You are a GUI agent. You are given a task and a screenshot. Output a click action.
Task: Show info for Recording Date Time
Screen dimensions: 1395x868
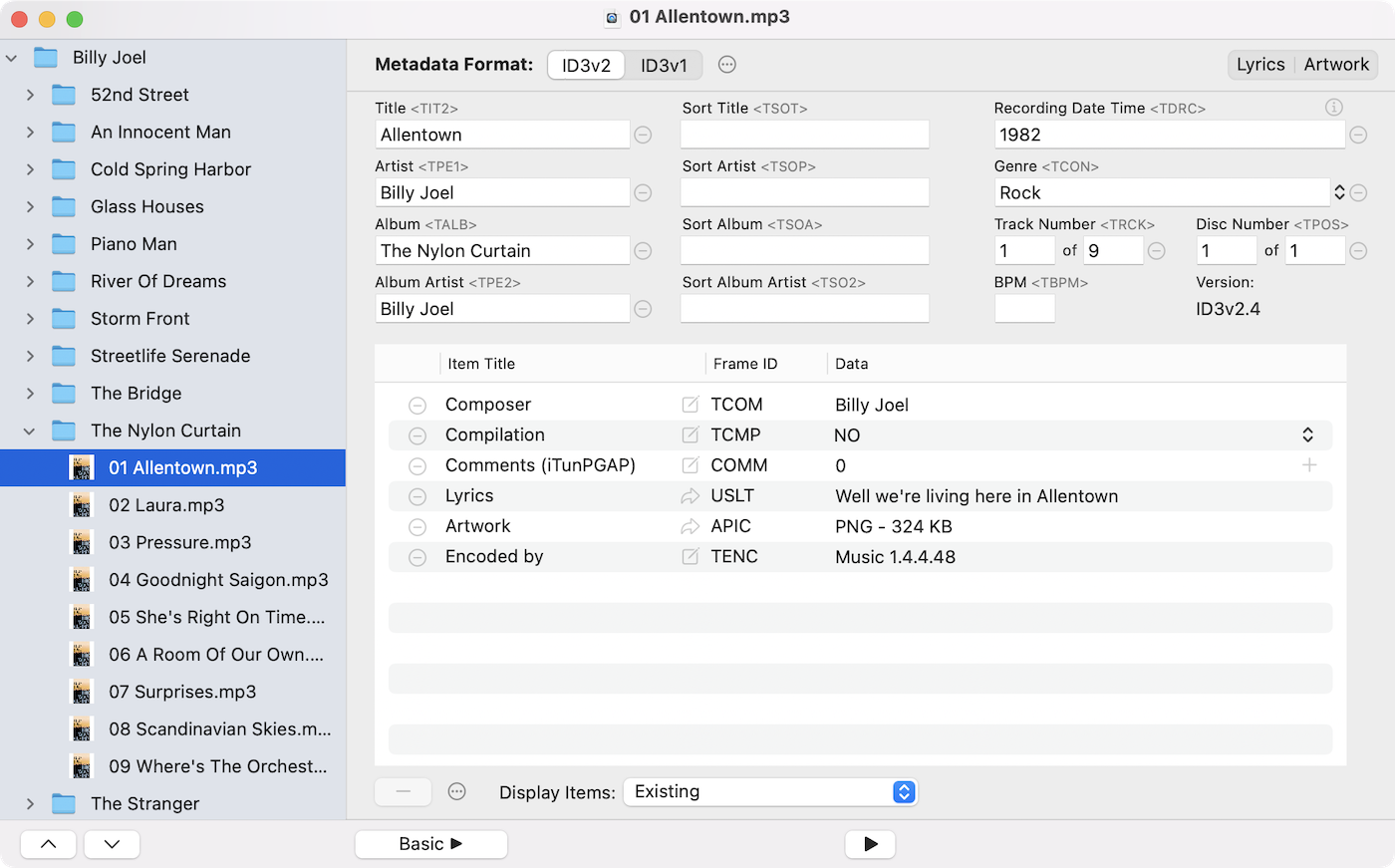tap(1334, 108)
